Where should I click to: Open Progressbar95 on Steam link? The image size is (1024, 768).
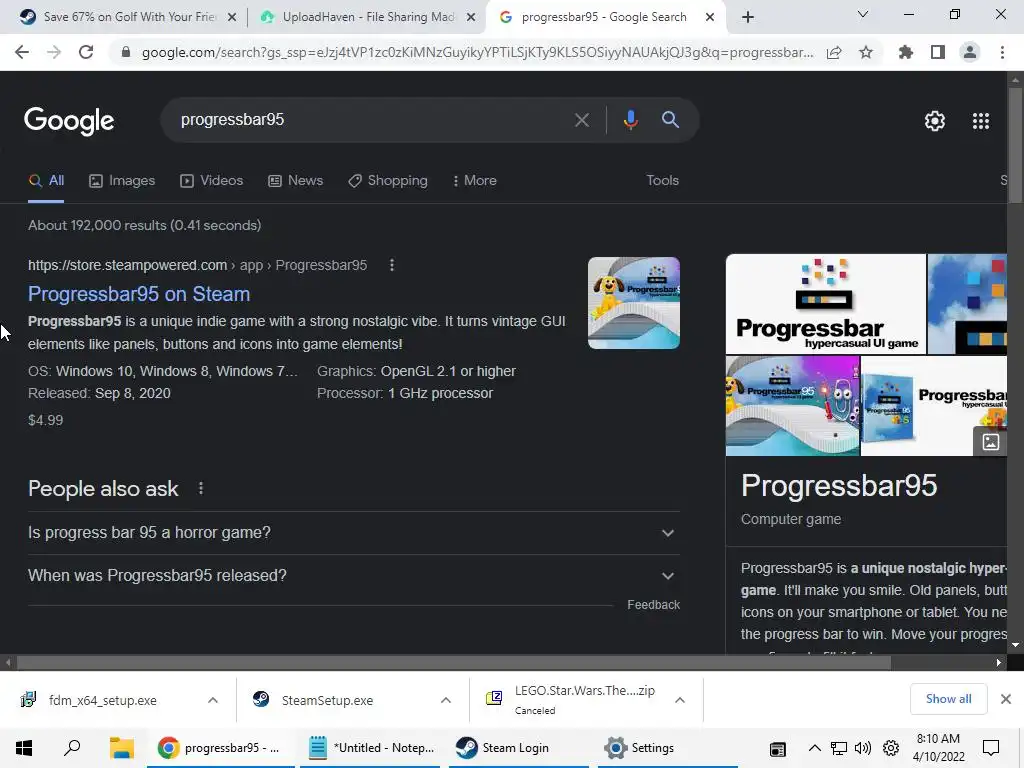(139, 294)
